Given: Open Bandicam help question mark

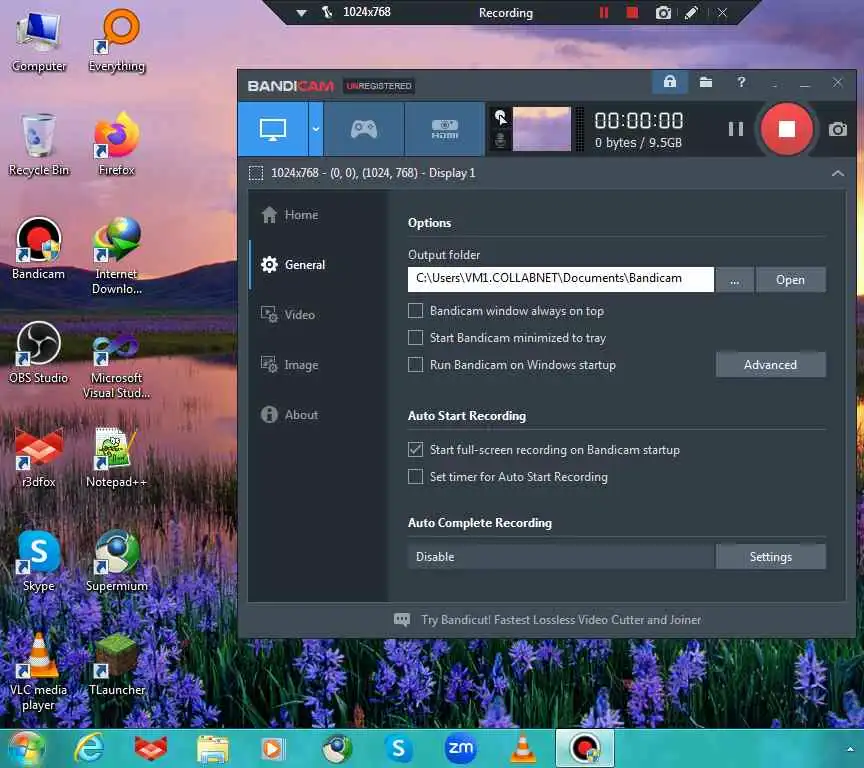Looking at the screenshot, I should click(741, 83).
